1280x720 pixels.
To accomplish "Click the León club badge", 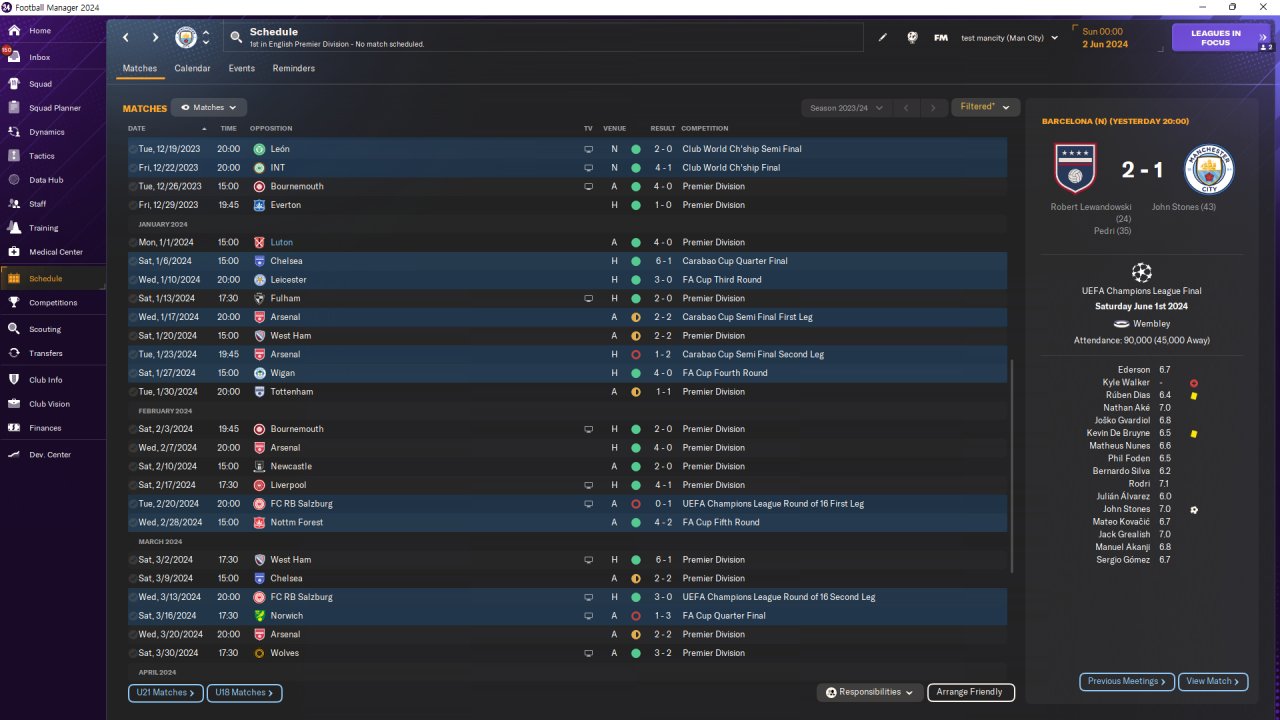I will [x=259, y=149].
